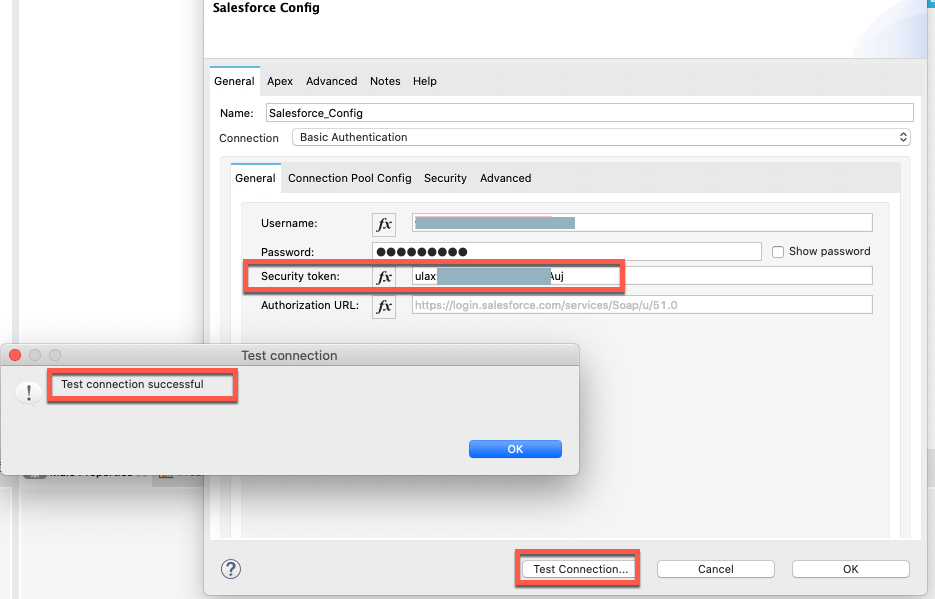935x599 pixels.
Task: Open the outer Advanced tab
Action: [331, 81]
